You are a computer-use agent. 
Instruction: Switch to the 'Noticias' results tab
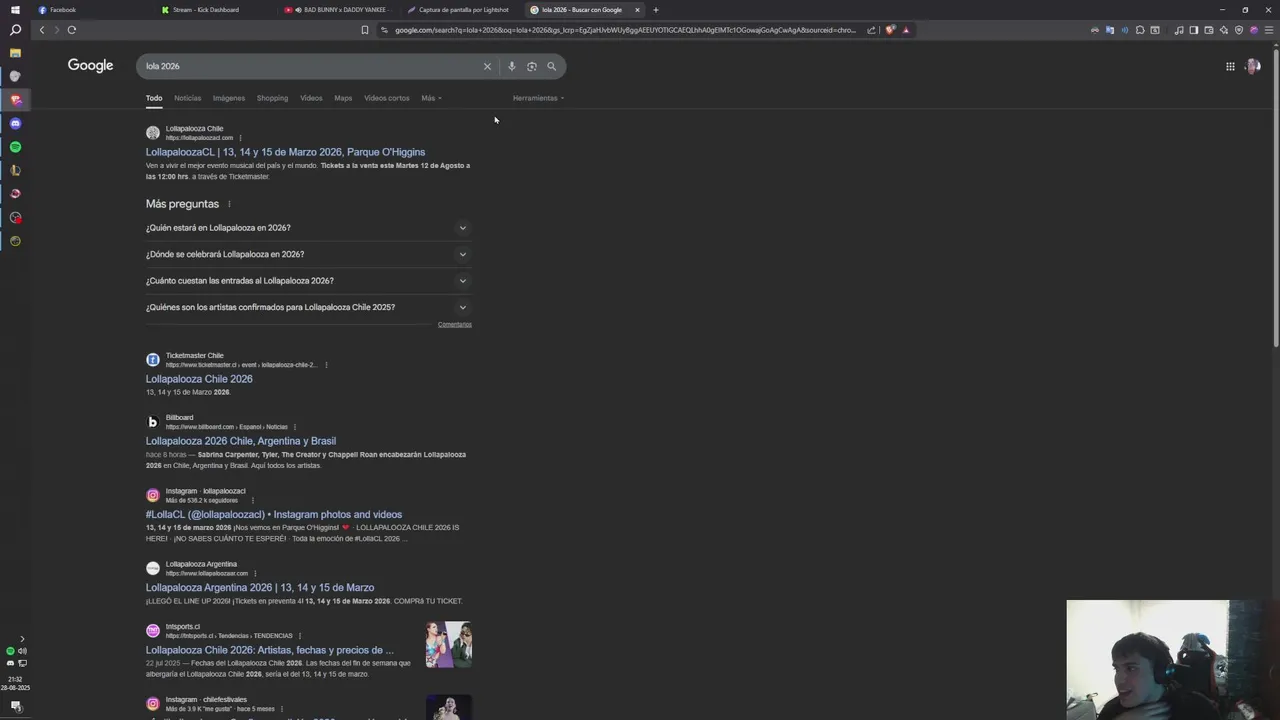pyautogui.click(x=187, y=98)
